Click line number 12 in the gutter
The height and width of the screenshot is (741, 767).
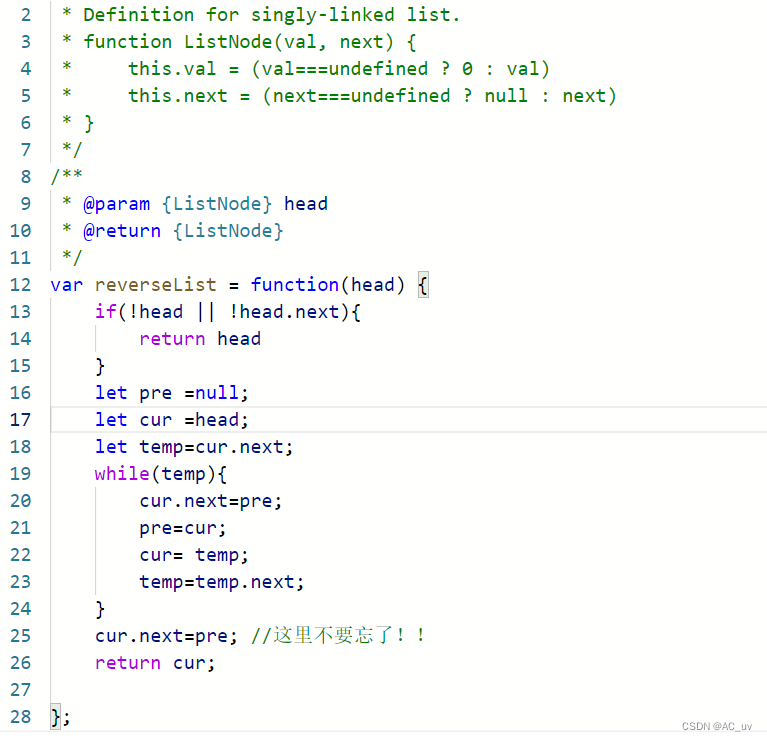(20, 285)
